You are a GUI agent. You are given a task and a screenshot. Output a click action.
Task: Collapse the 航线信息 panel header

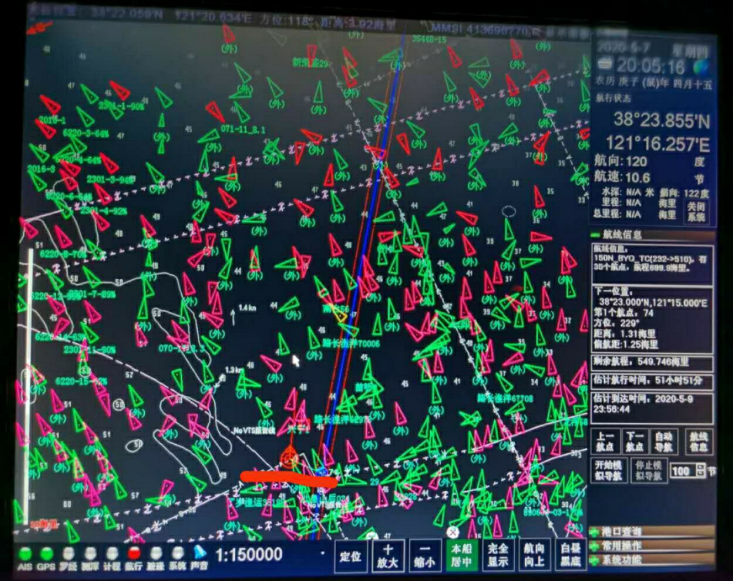point(653,235)
